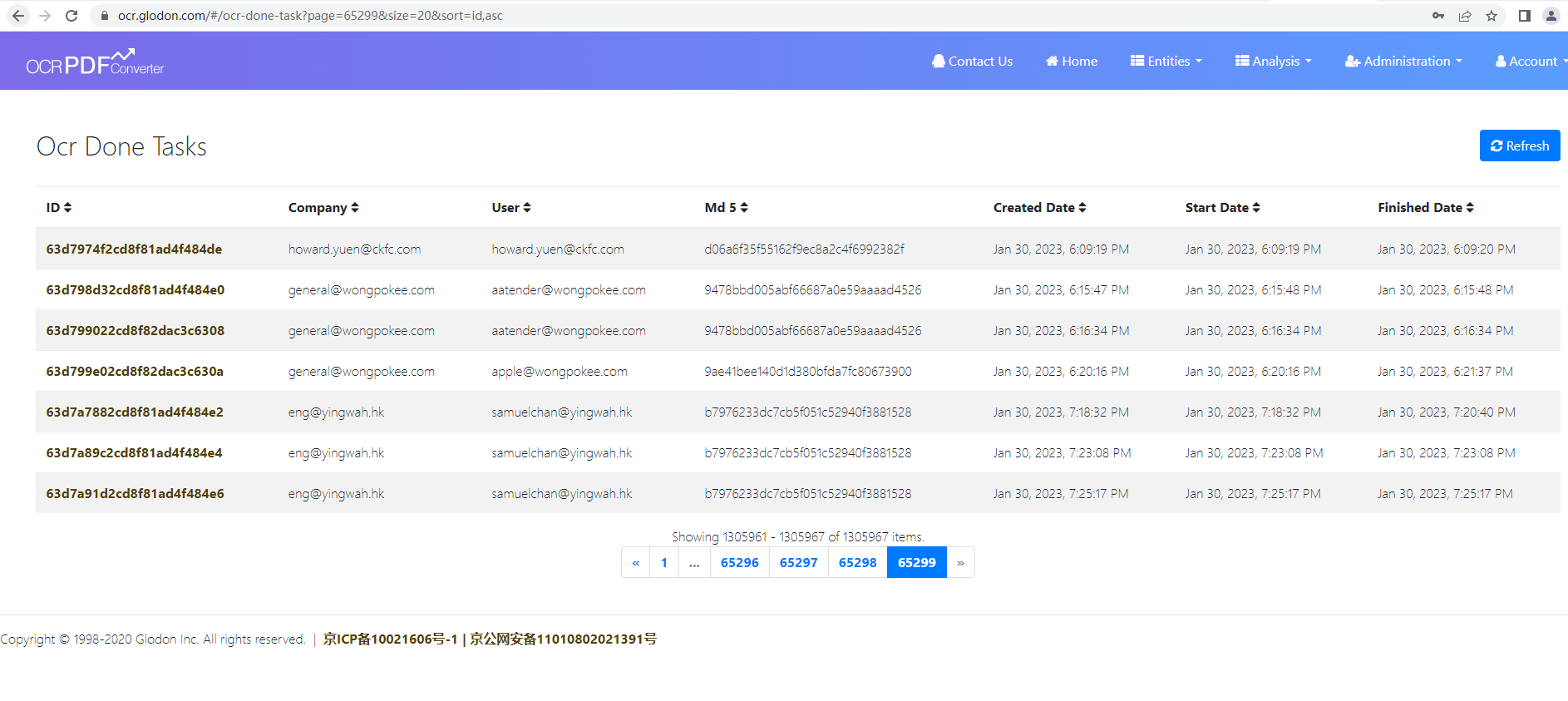Click the public security record footer link
Screen dimensions: 1568x701
(563, 639)
